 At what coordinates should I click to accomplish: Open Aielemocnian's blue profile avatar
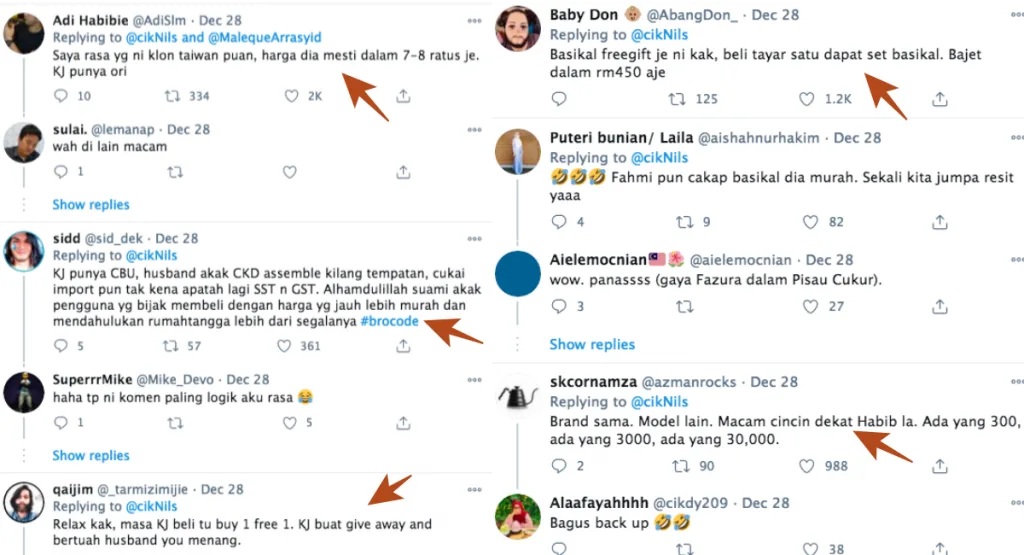pyautogui.click(x=518, y=275)
